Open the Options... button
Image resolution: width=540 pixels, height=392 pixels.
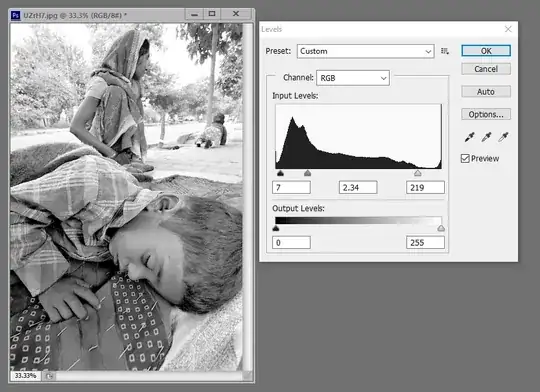[x=486, y=114]
